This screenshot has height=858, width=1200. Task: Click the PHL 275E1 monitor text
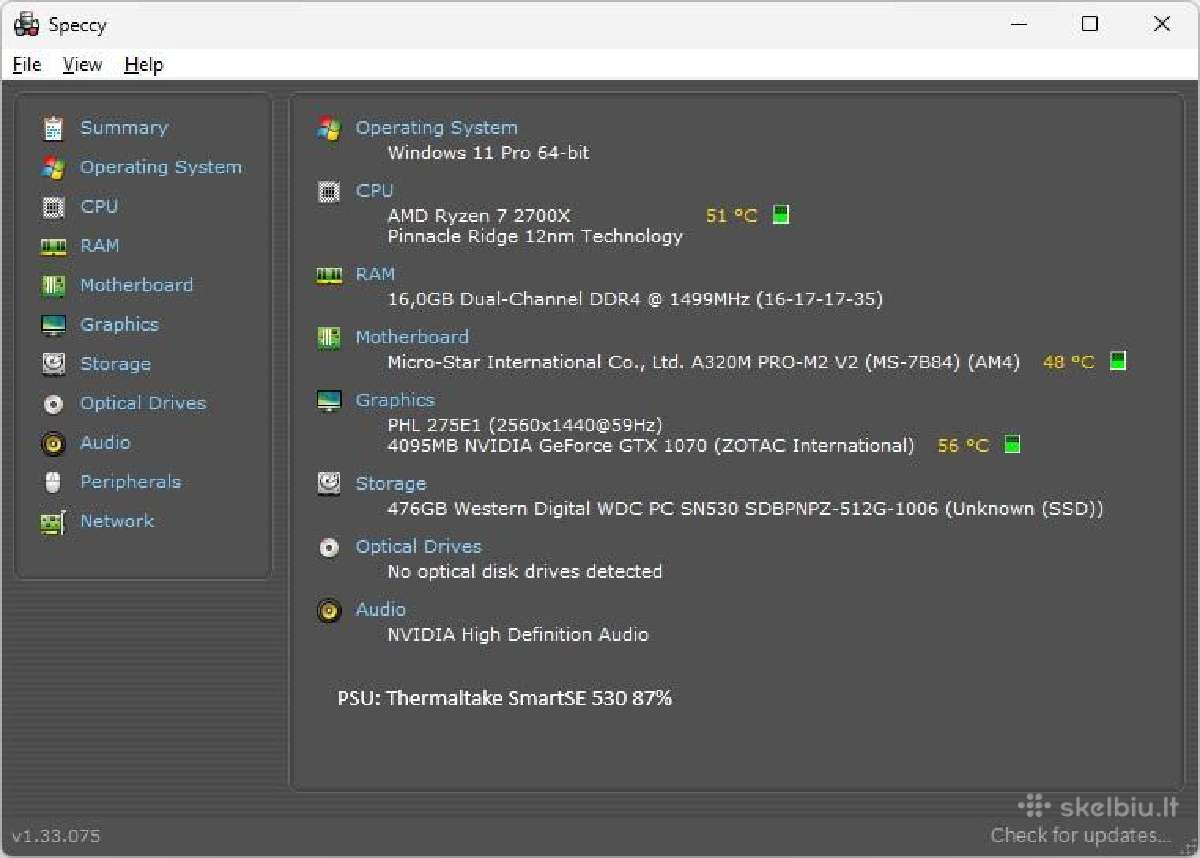(x=525, y=425)
